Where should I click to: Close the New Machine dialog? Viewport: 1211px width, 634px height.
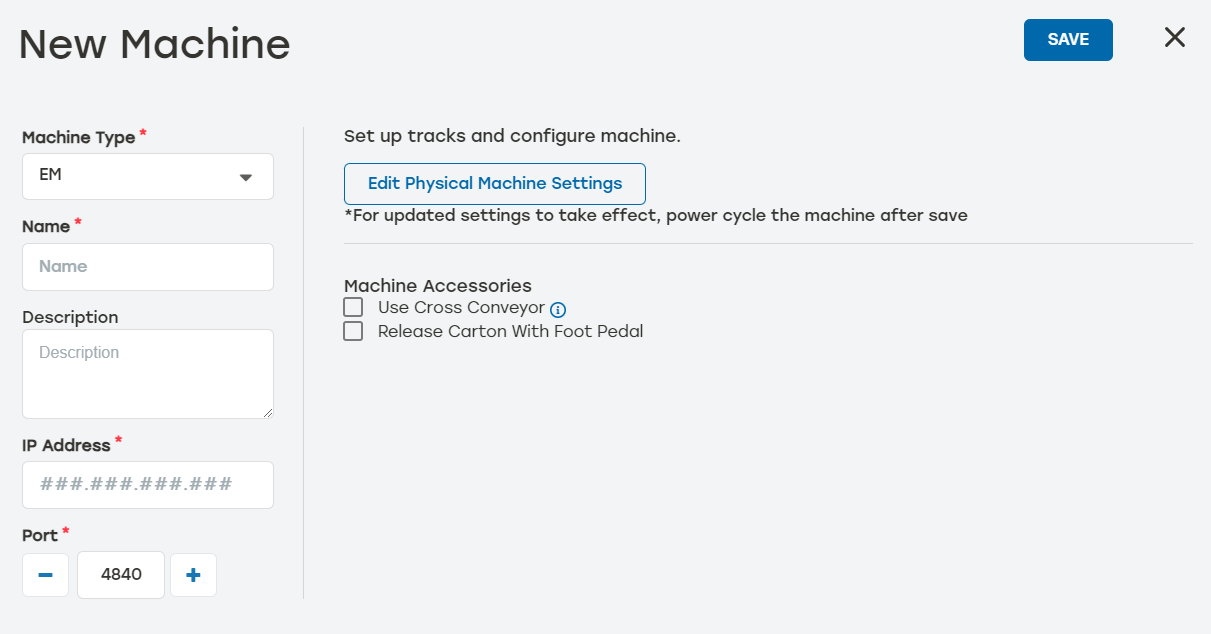1174,38
